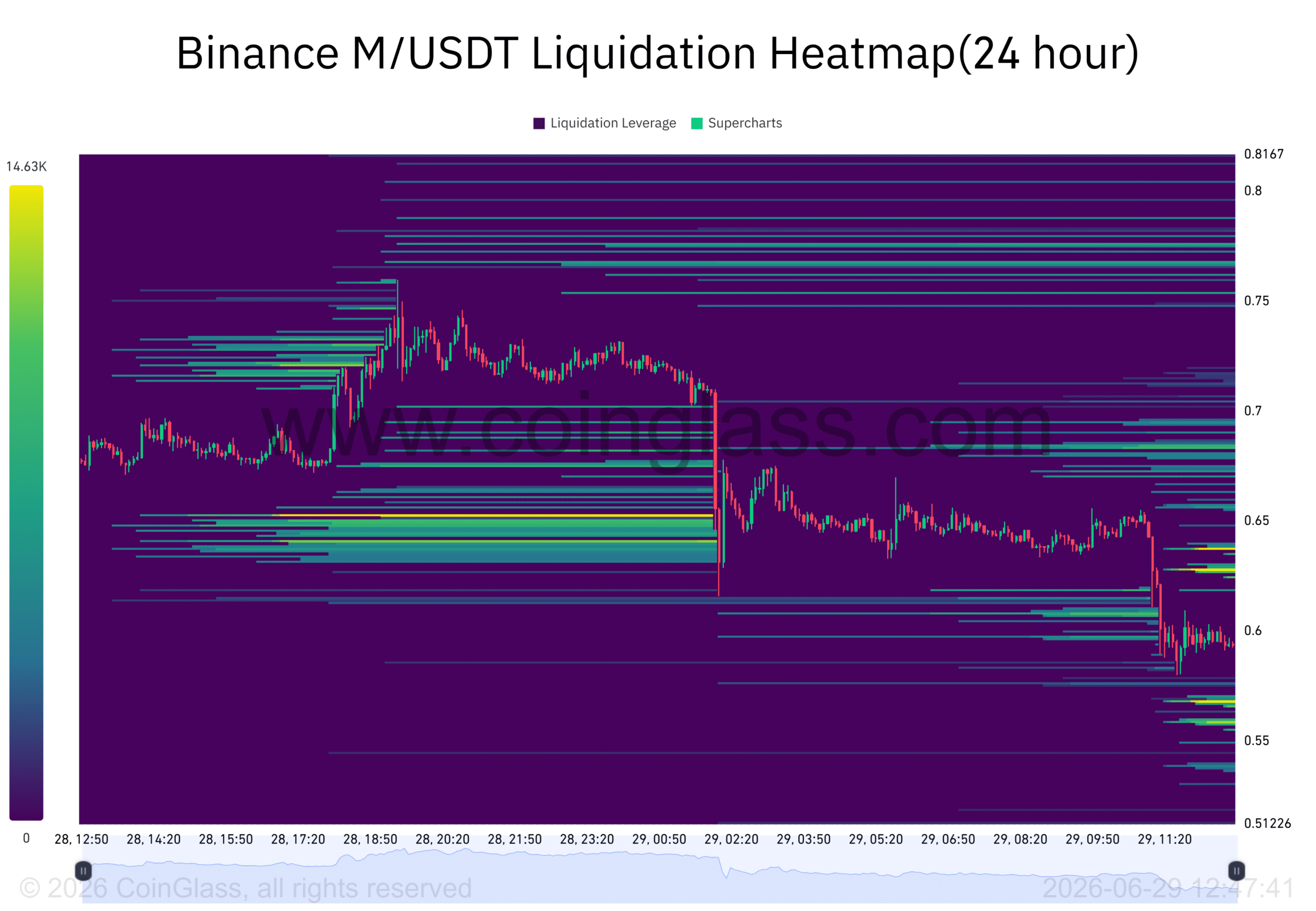Click the vertical heatmap color scale bar
Viewport: 1316px width, 911px height.
26,502
